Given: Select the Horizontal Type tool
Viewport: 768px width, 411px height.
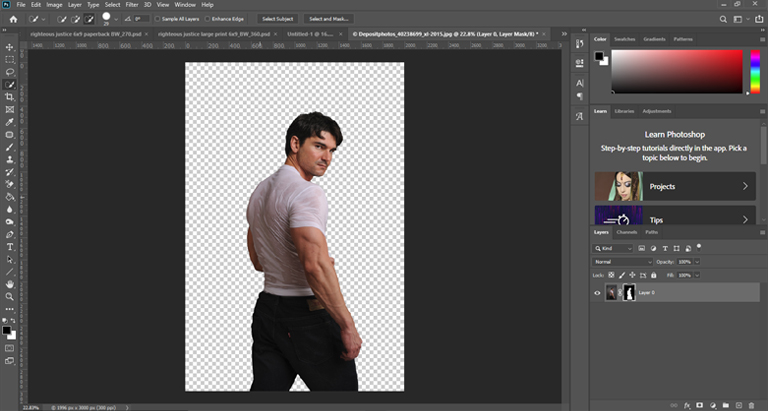Looking at the screenshot, I should (10, 246).
